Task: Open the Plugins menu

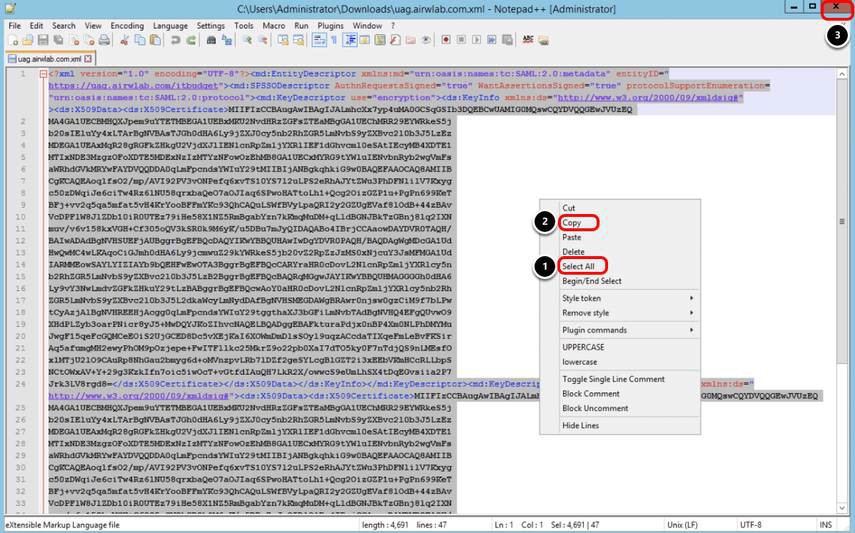Action: tap(330, 26)
